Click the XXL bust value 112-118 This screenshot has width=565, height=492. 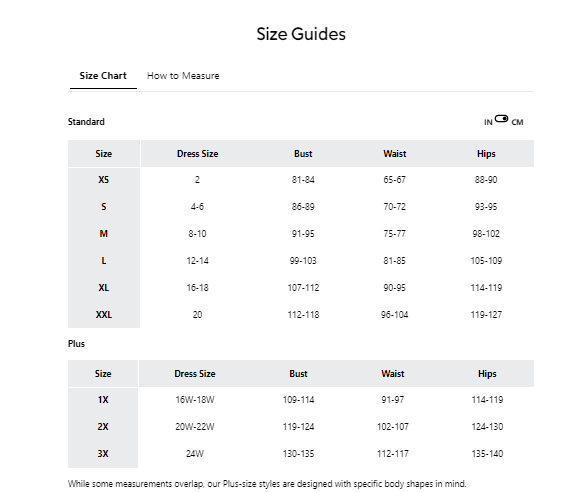tap(303, 315)
